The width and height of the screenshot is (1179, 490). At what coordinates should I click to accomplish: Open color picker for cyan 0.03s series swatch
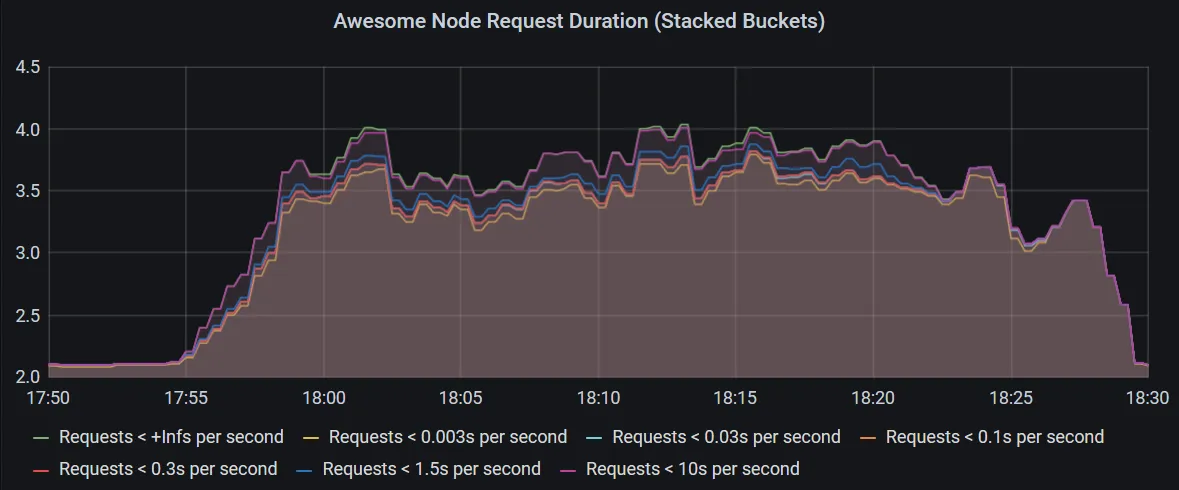click(x=596, y=437)
